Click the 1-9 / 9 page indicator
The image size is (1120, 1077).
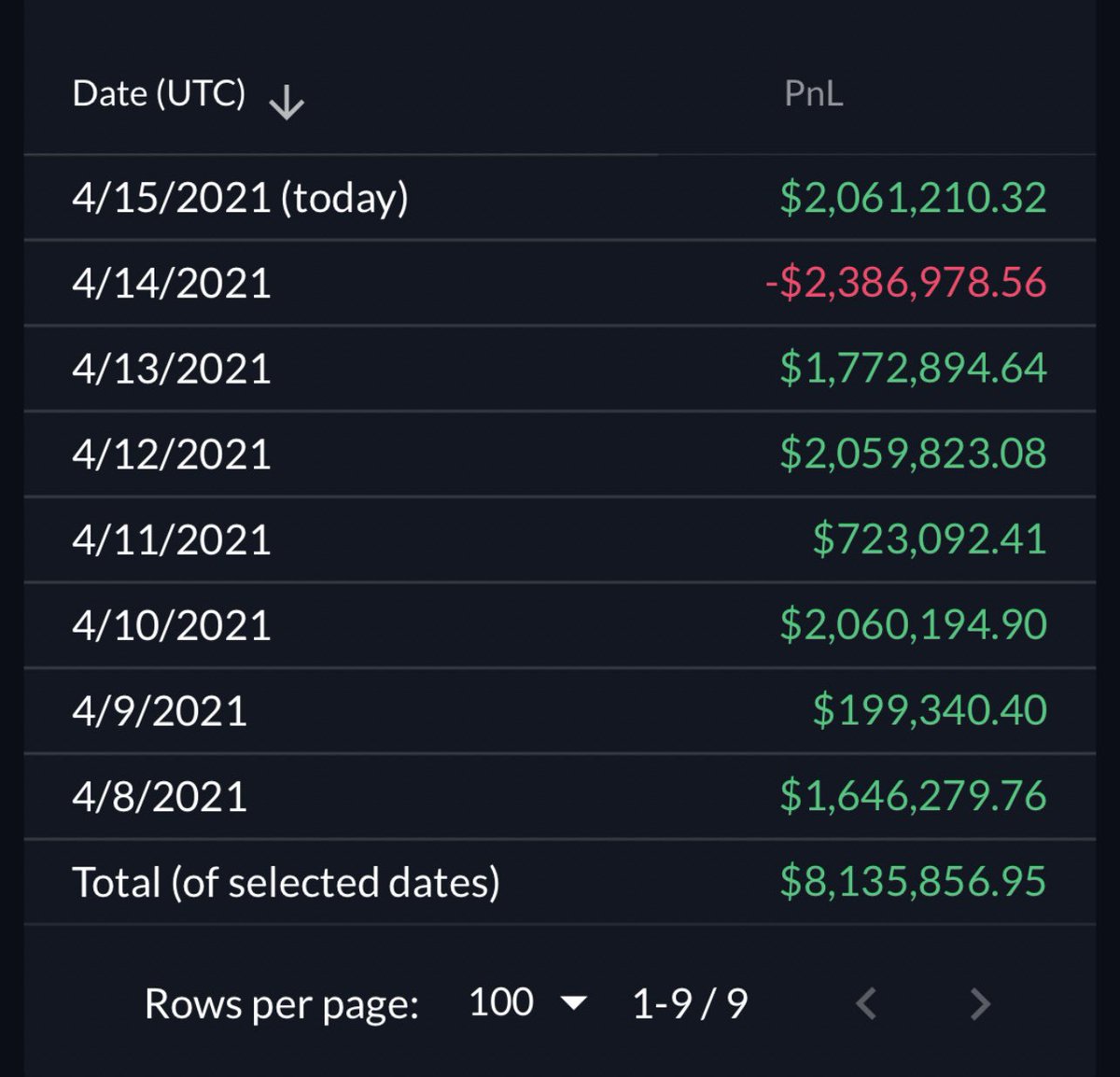[x=690, y=1004]
